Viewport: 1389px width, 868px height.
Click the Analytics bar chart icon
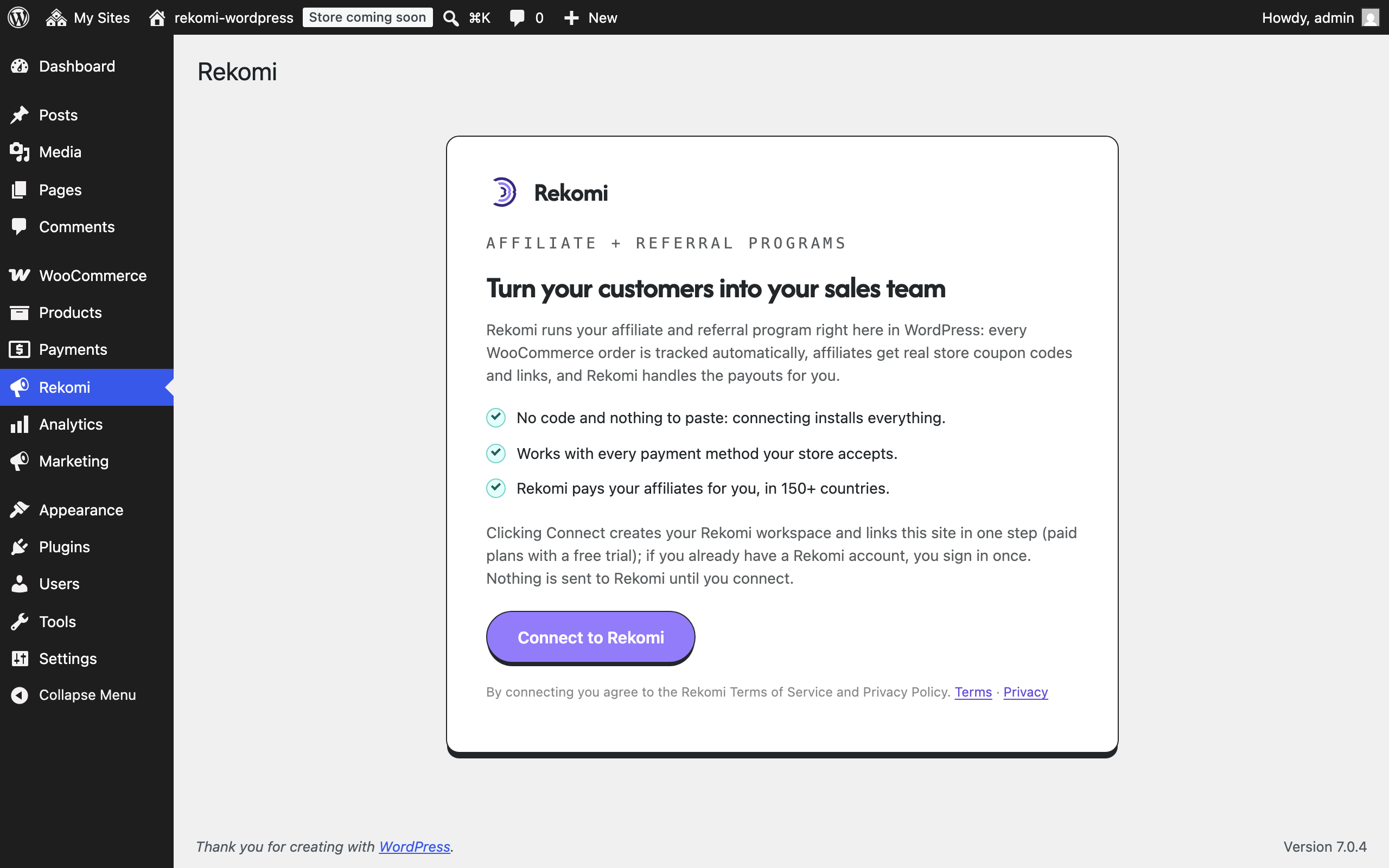(20, 424)
